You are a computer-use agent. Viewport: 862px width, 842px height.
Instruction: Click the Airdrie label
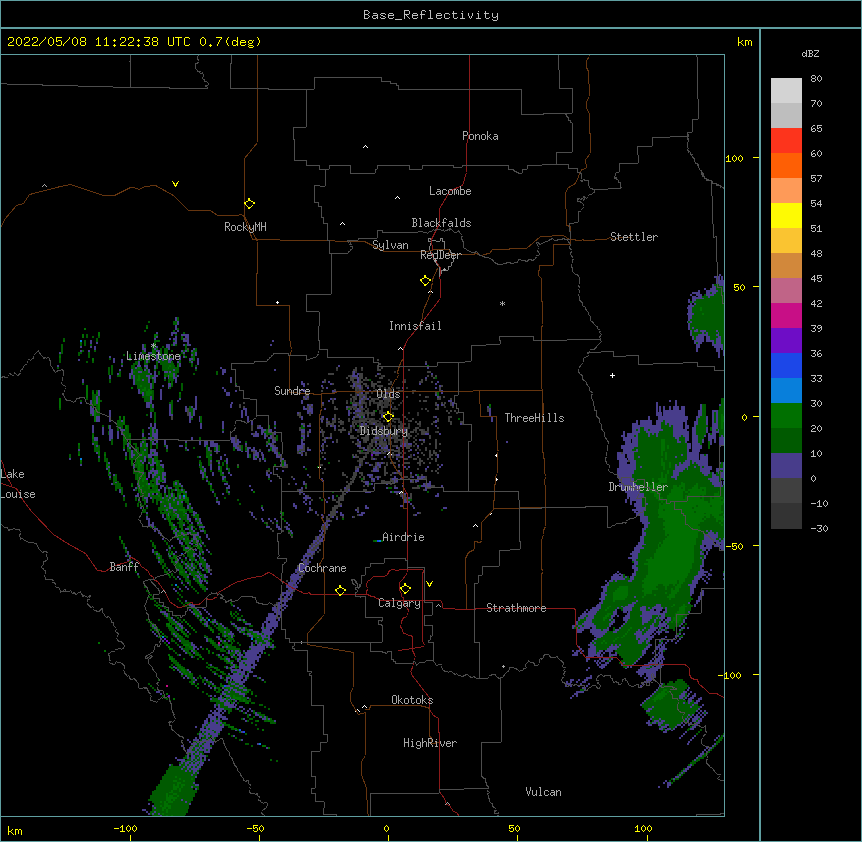click(x=403, y=537)
